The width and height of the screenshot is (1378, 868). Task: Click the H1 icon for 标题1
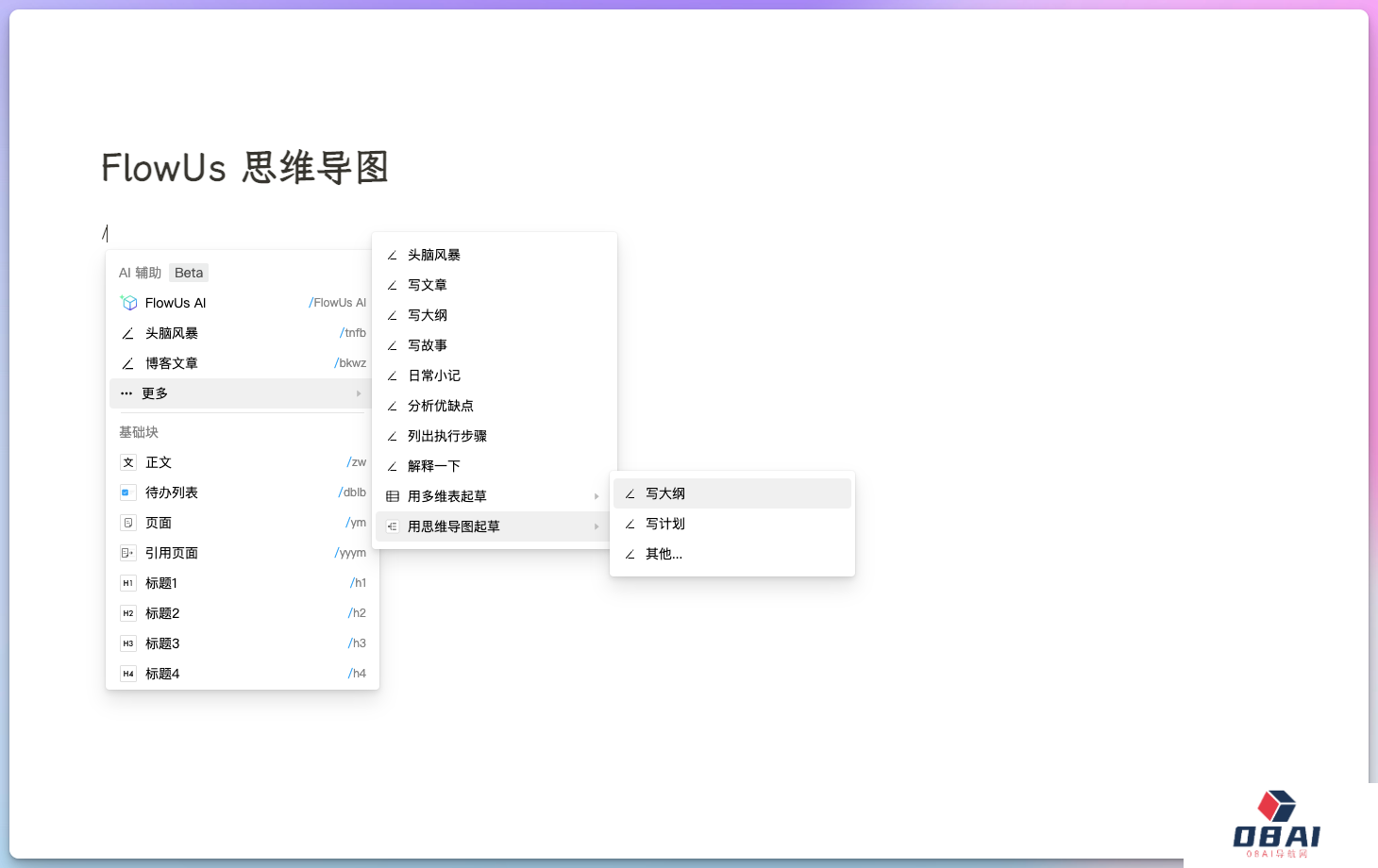128,583
